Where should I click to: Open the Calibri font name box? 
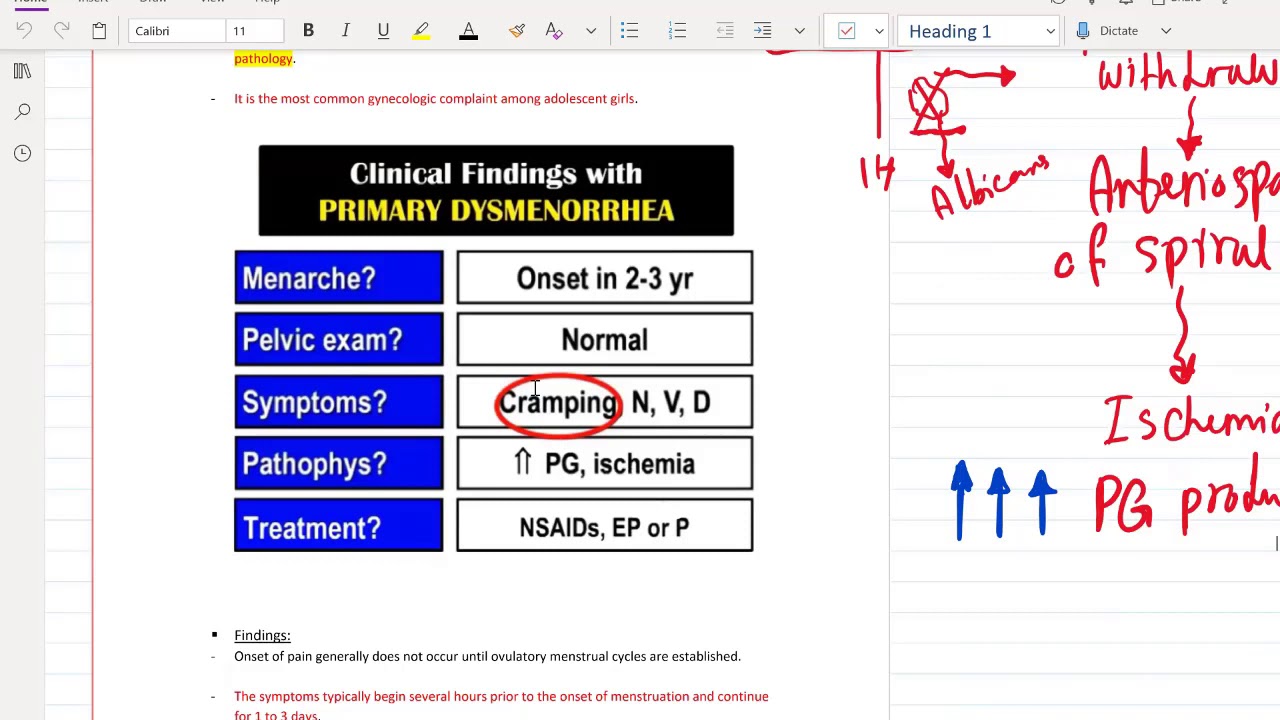[178, 31]
